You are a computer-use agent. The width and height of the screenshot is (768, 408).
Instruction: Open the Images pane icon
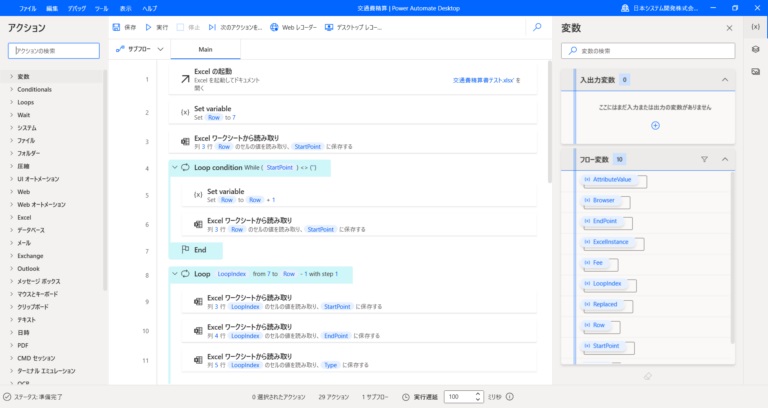pos(756,72)
